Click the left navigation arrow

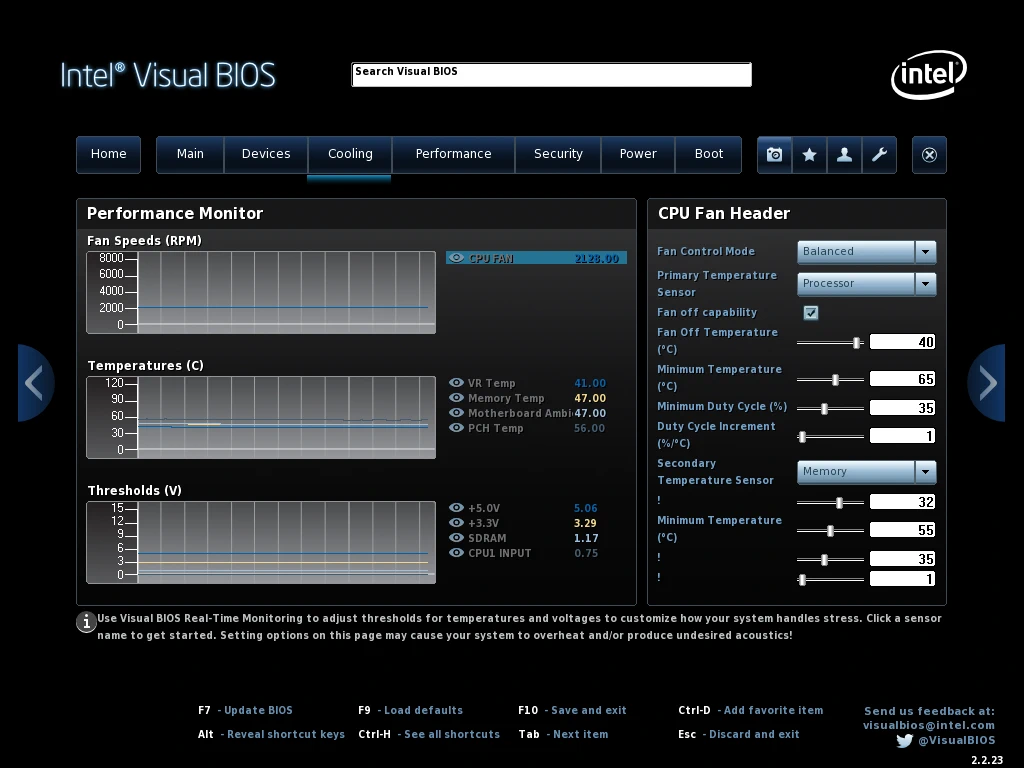point(34,383)
